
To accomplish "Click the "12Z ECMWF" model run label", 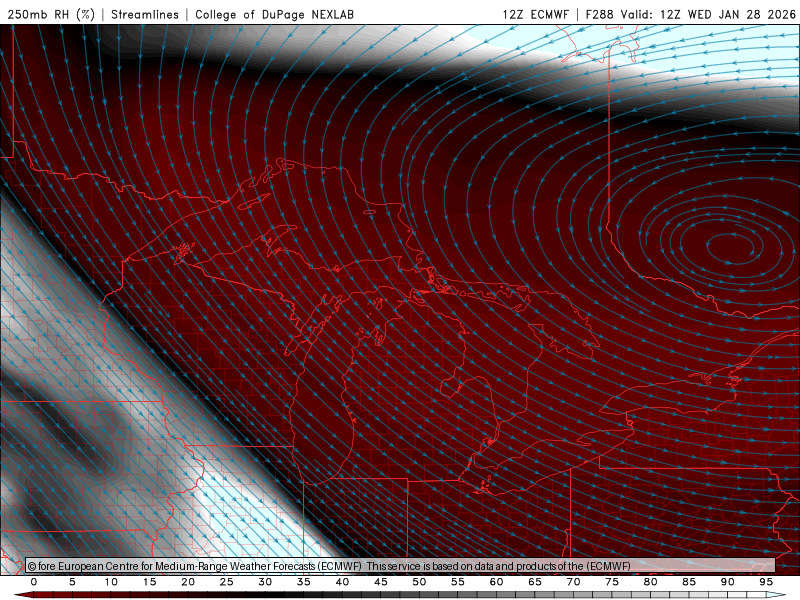I will tap(535, 14).
